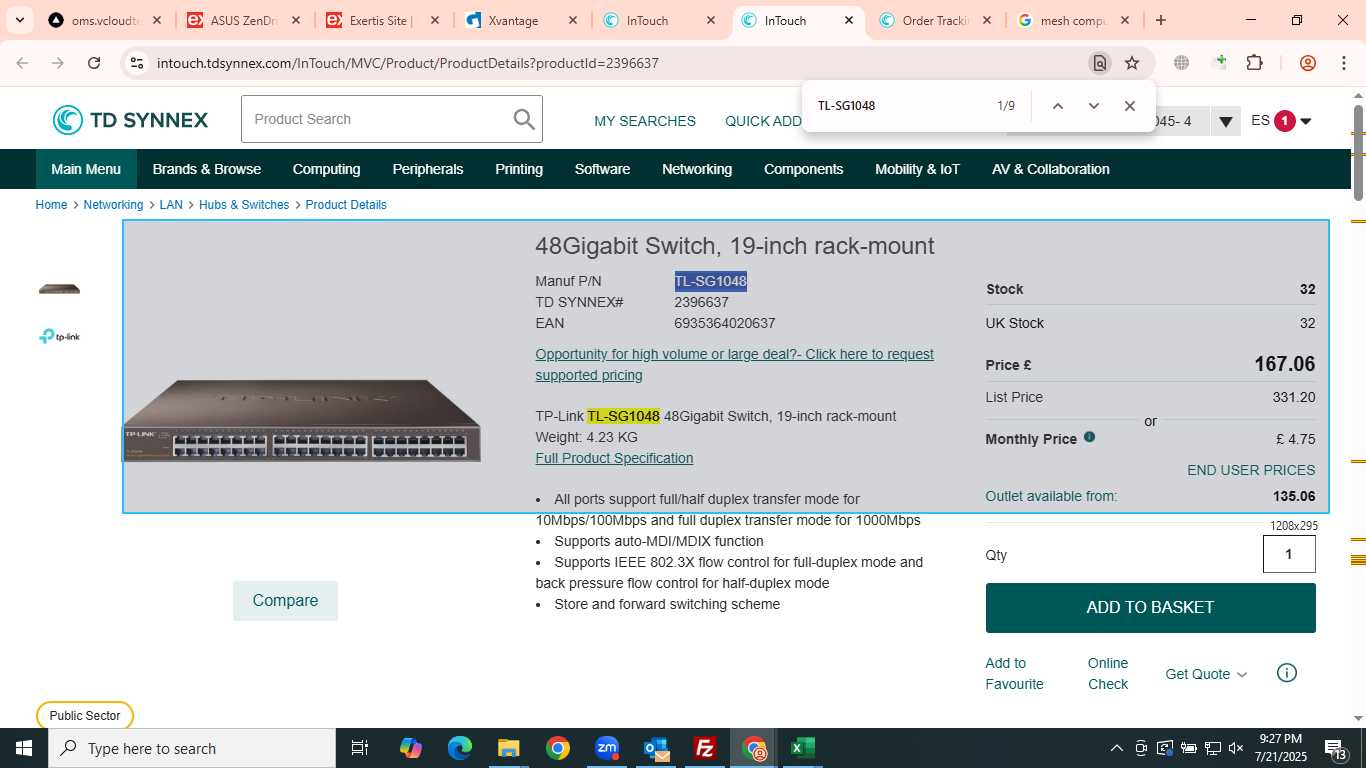Bookmark this page with the star icon
This screenshot has width=1366, height=768.
coord(1132,63)
